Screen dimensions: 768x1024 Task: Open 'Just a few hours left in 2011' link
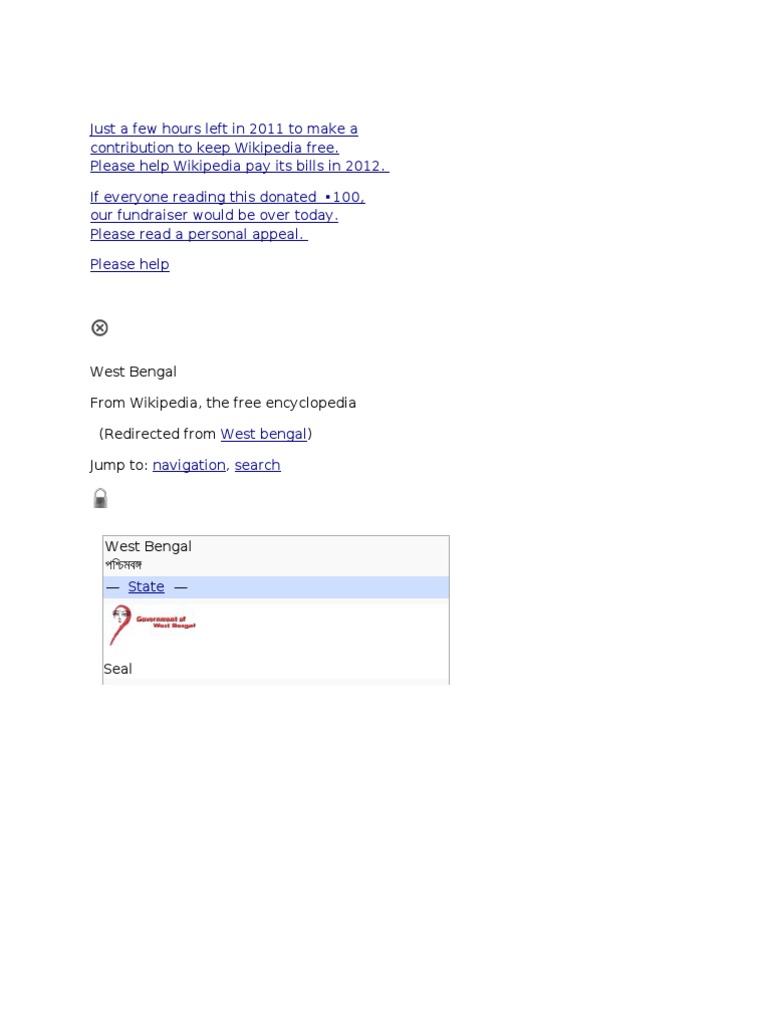click(223, 129)
